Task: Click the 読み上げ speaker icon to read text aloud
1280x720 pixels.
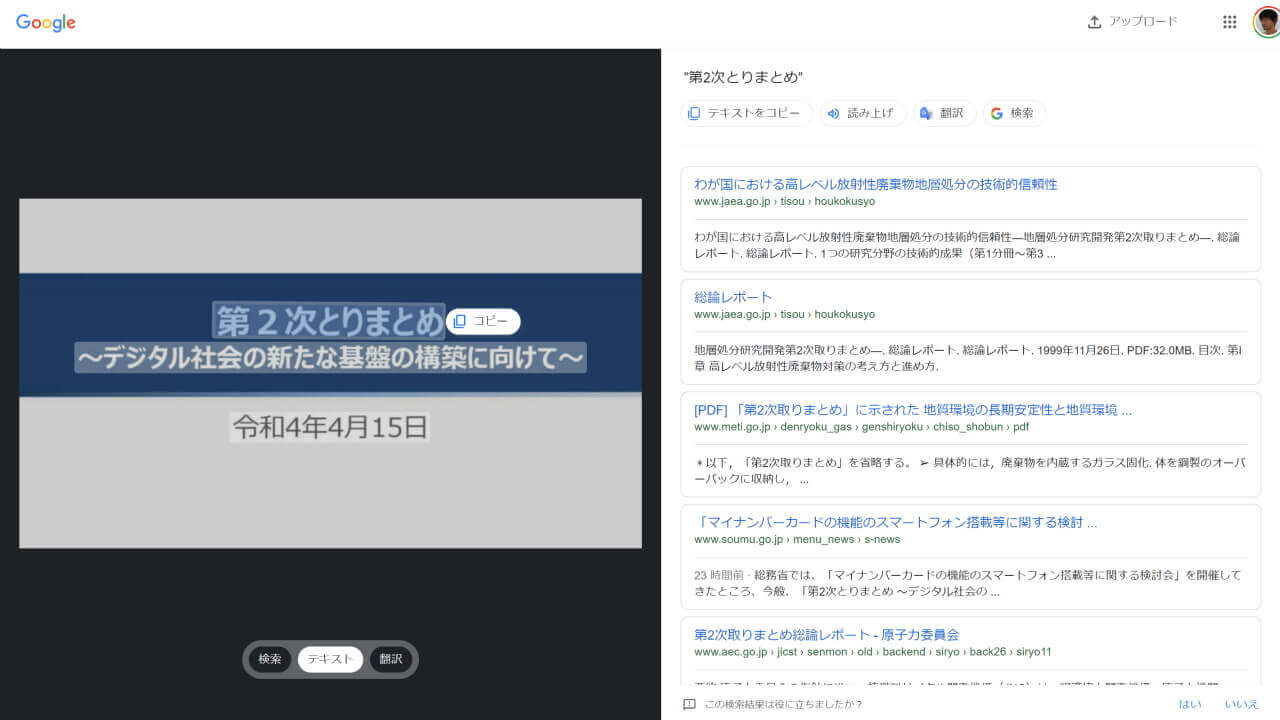Action: pos(834,113)
